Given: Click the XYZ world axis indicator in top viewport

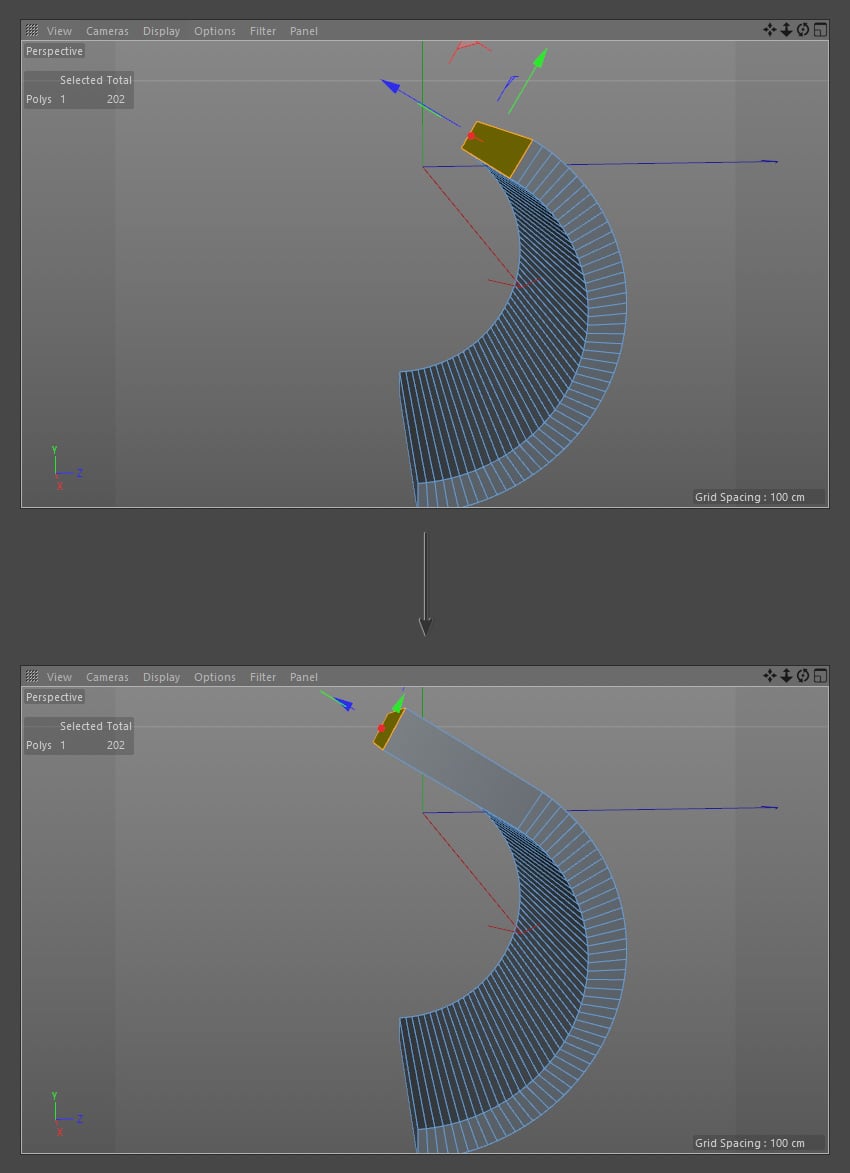Looking at the screenshot, I should tap(67, 468).
